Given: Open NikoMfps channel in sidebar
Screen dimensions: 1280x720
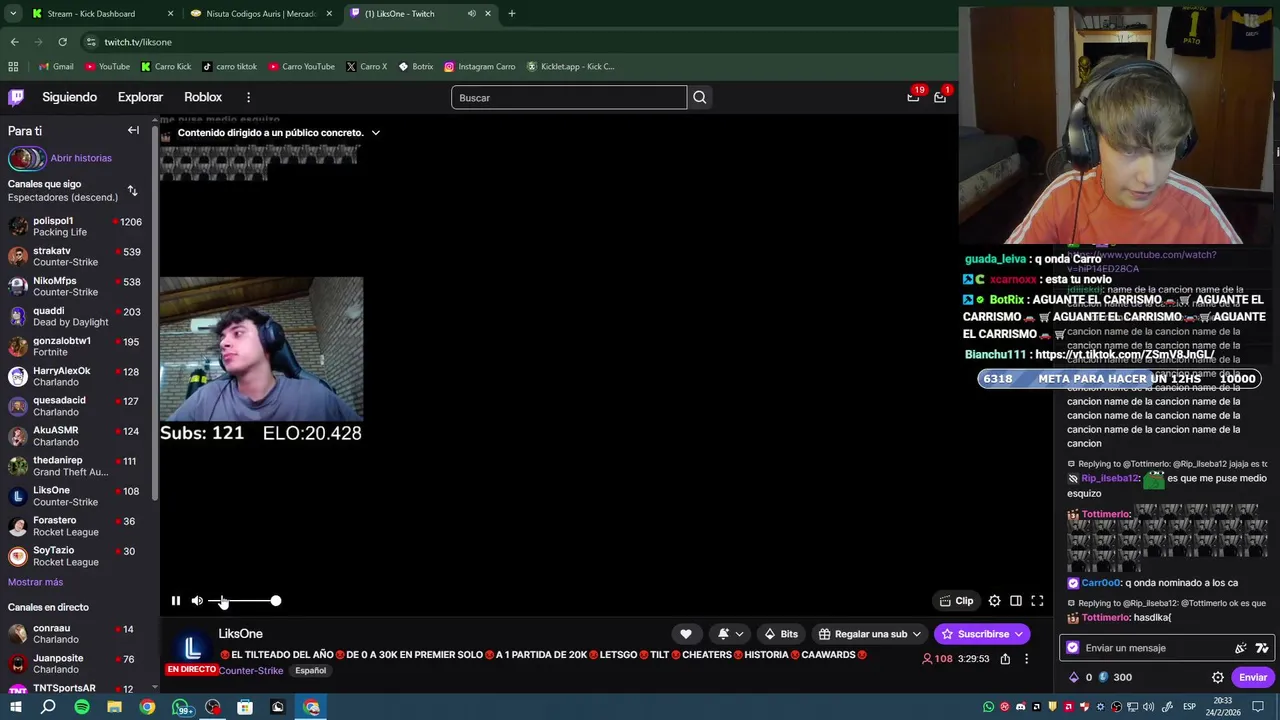Looking at the screenshot, I should (77, 286).
